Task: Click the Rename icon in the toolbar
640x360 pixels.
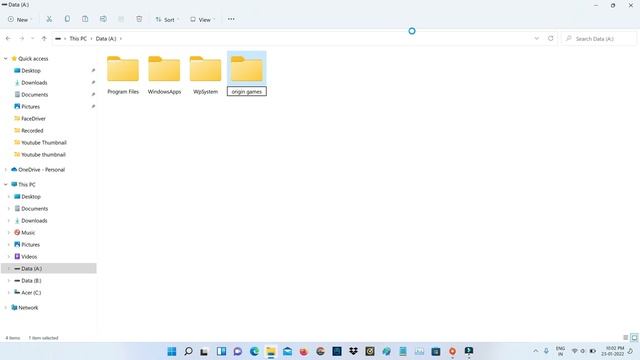Action: tap(103, 19)
